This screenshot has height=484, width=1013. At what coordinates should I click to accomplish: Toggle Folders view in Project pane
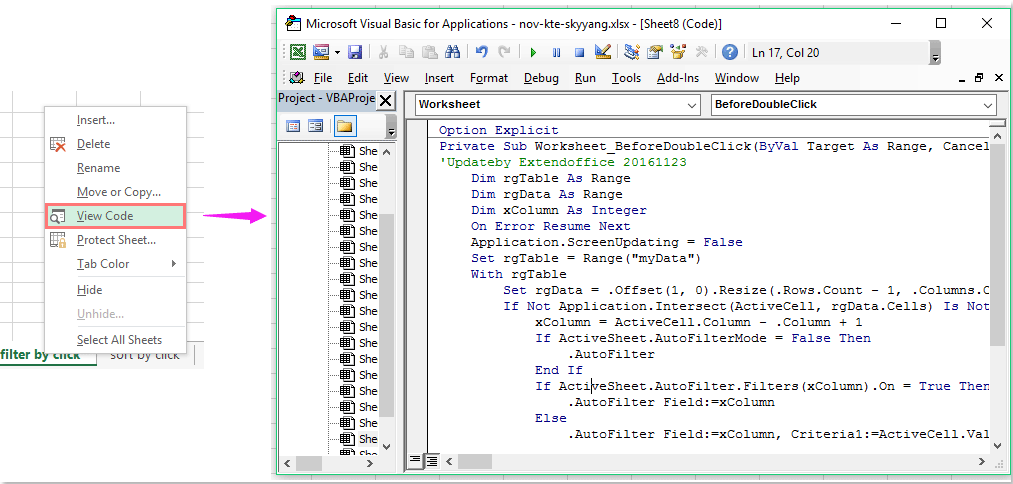[x=344, y=126]
